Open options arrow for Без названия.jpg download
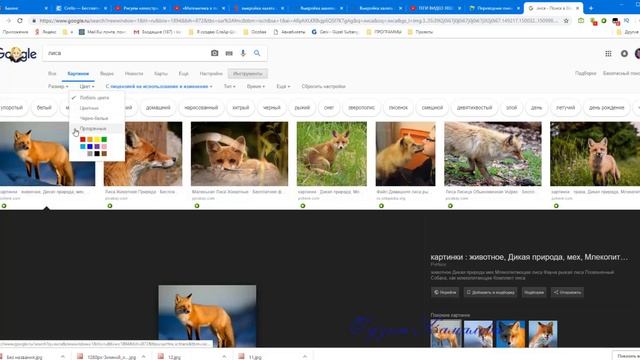The width and height of the screenshot is (640, 360). 62,357
